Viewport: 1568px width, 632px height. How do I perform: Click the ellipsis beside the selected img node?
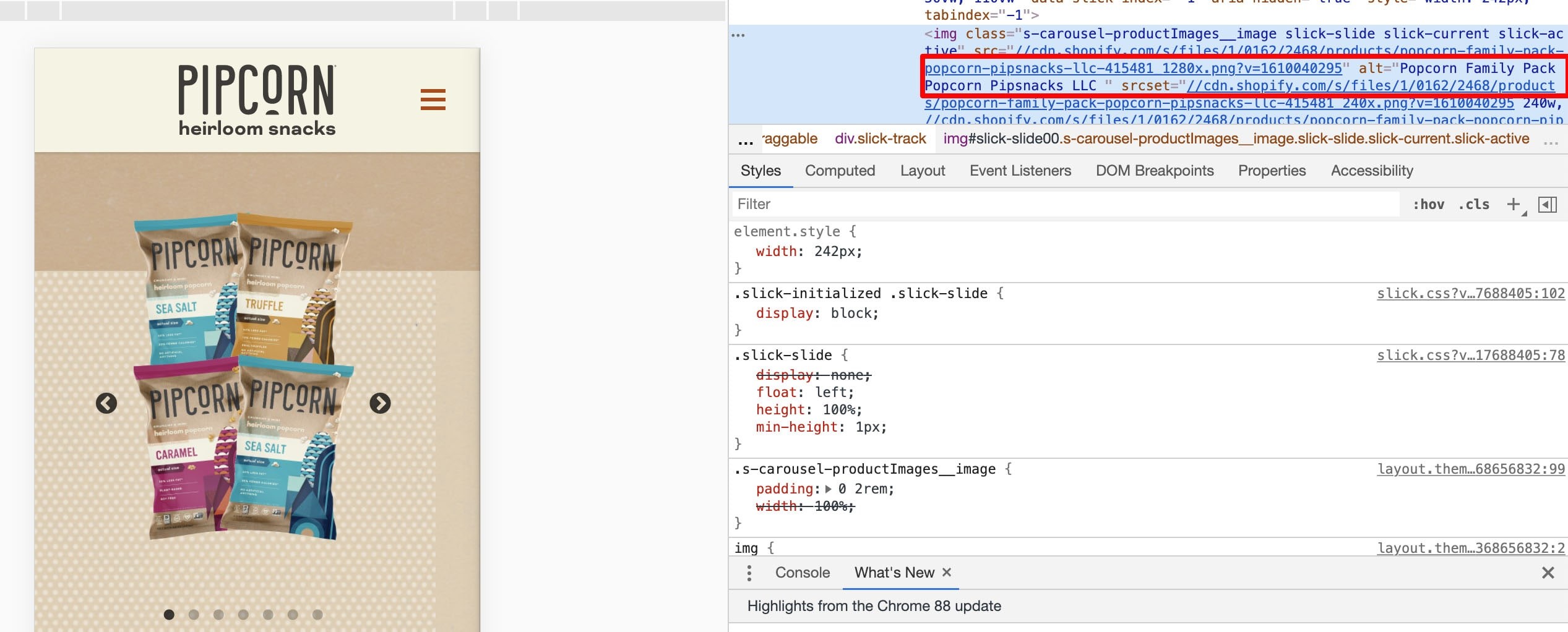738,35
